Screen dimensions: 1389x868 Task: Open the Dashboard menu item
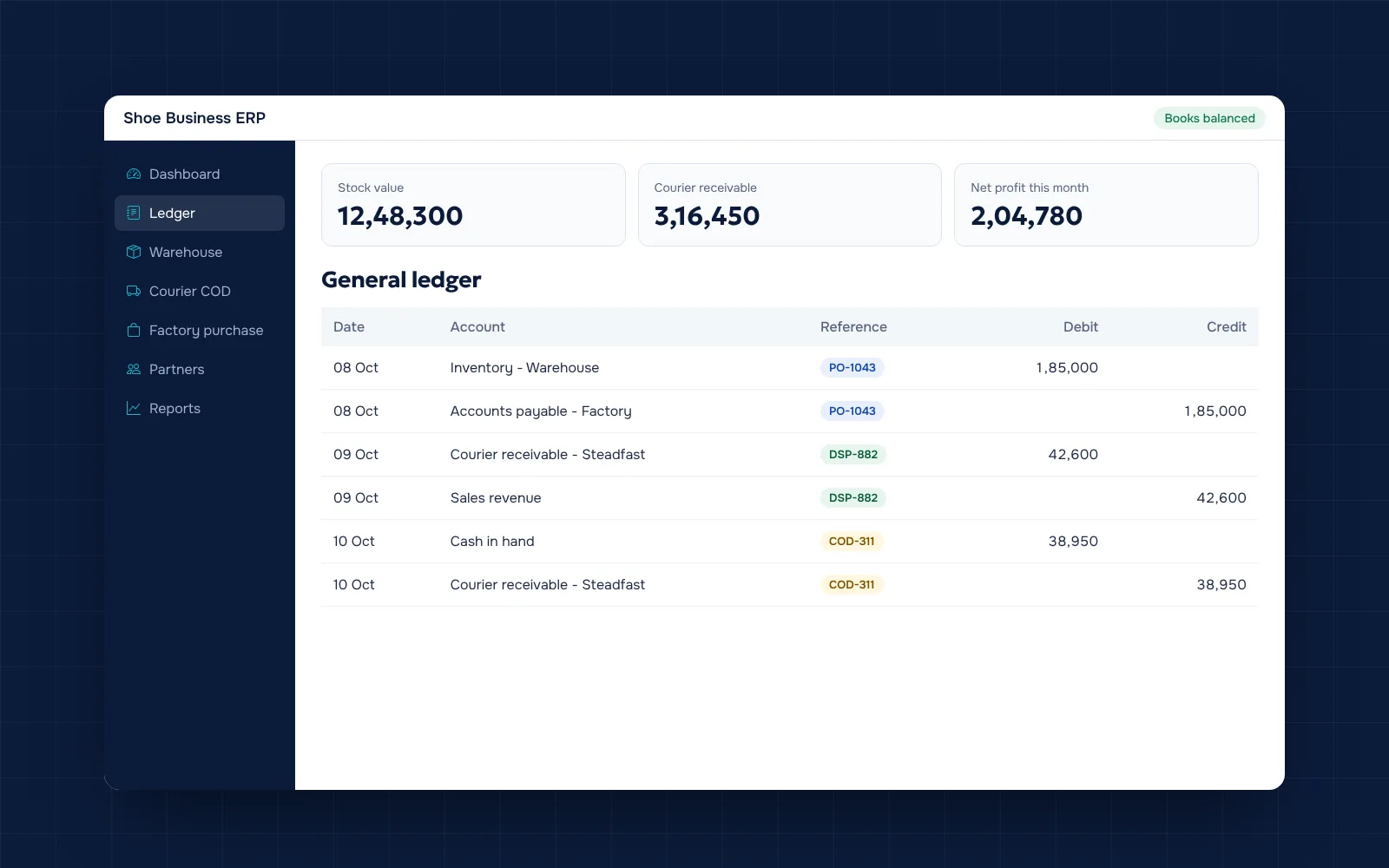(200, 174)
